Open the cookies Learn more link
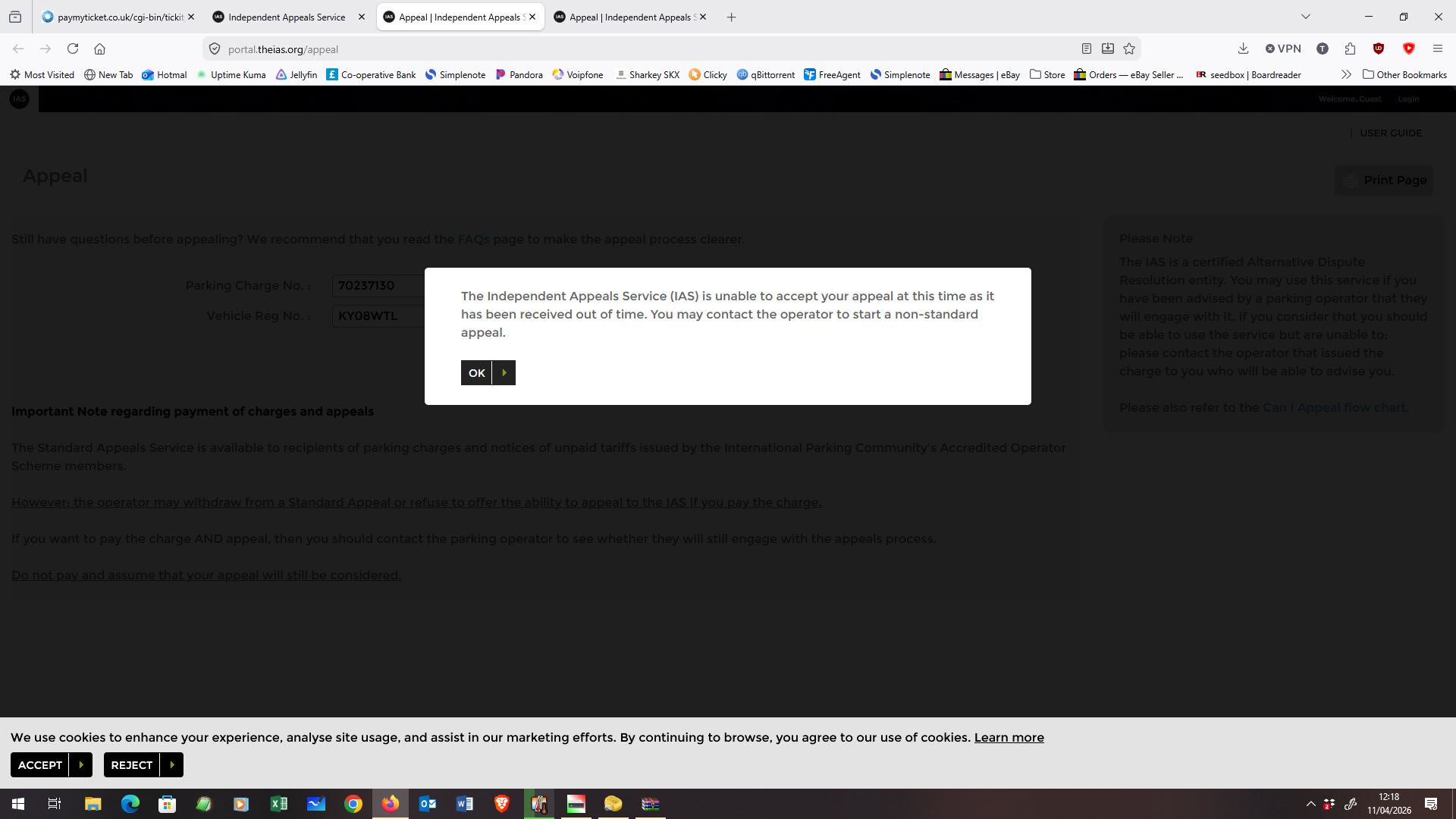 1009,737
